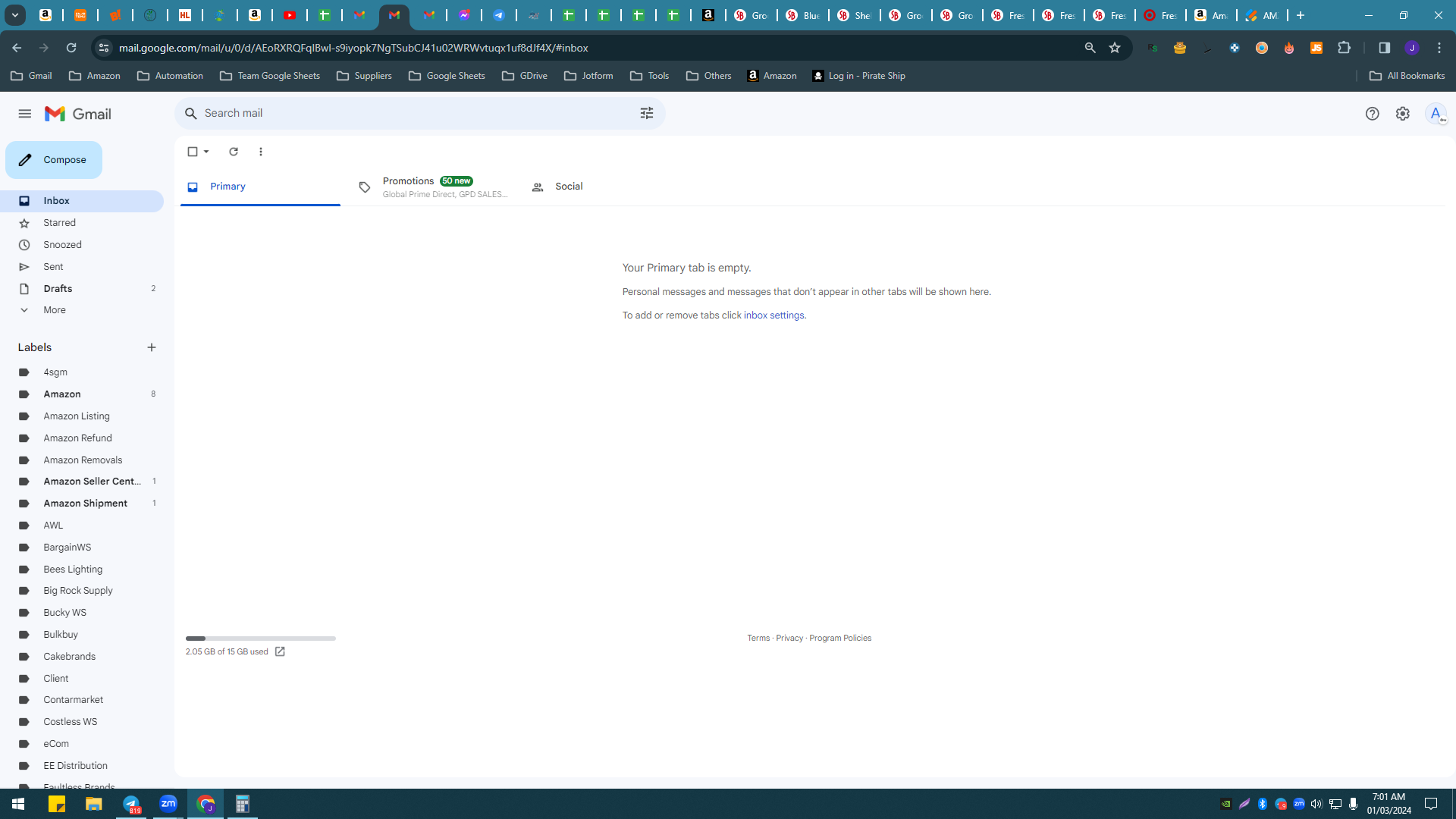Toggle the select all messages checkbox
The image size is (1456, 819).
[x=193, y=152]
